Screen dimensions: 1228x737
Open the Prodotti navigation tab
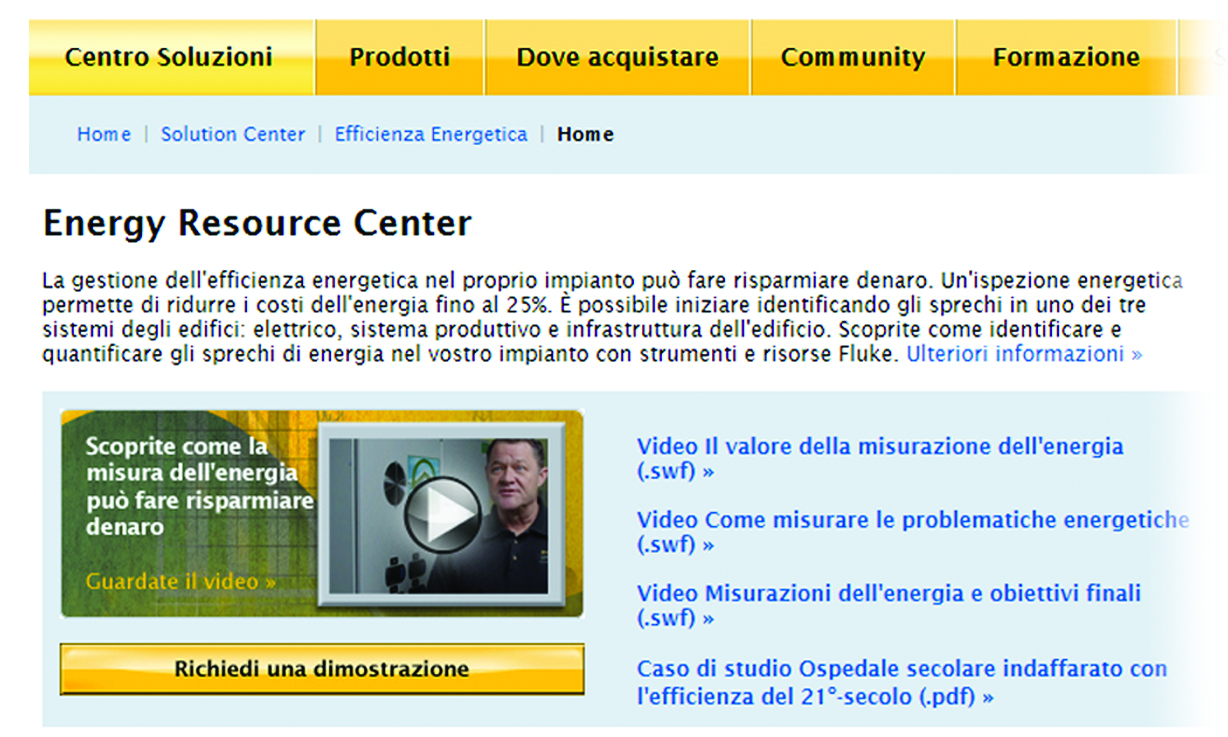pos(400,58)
